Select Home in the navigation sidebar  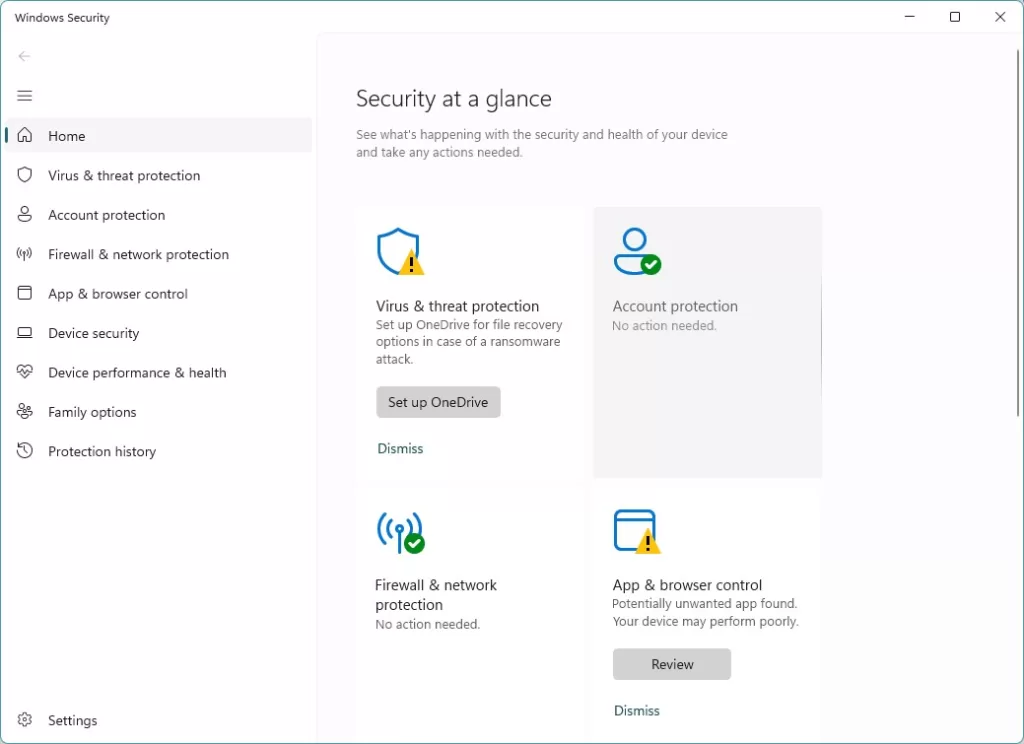[x=159, y=135]
